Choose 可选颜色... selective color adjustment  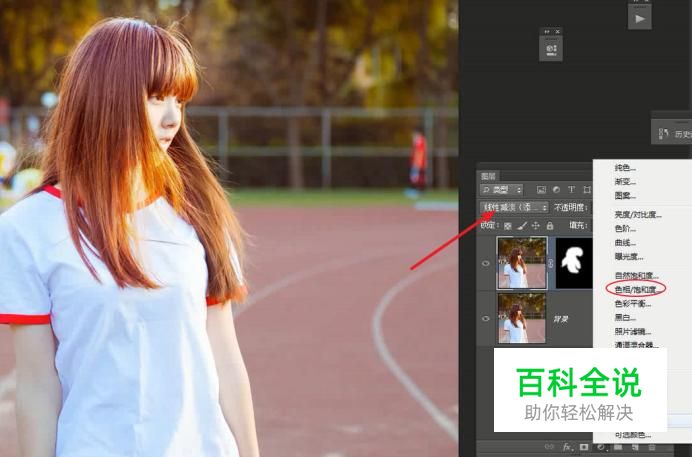coord(633,435)
